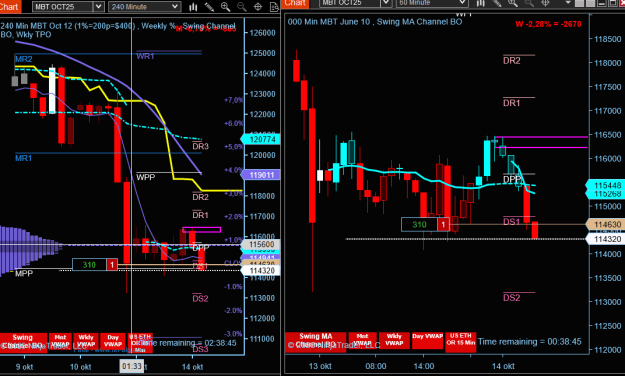Toggle Day VWAP button in right chart
The image size is (625, 376).
[x=427, y=340]
